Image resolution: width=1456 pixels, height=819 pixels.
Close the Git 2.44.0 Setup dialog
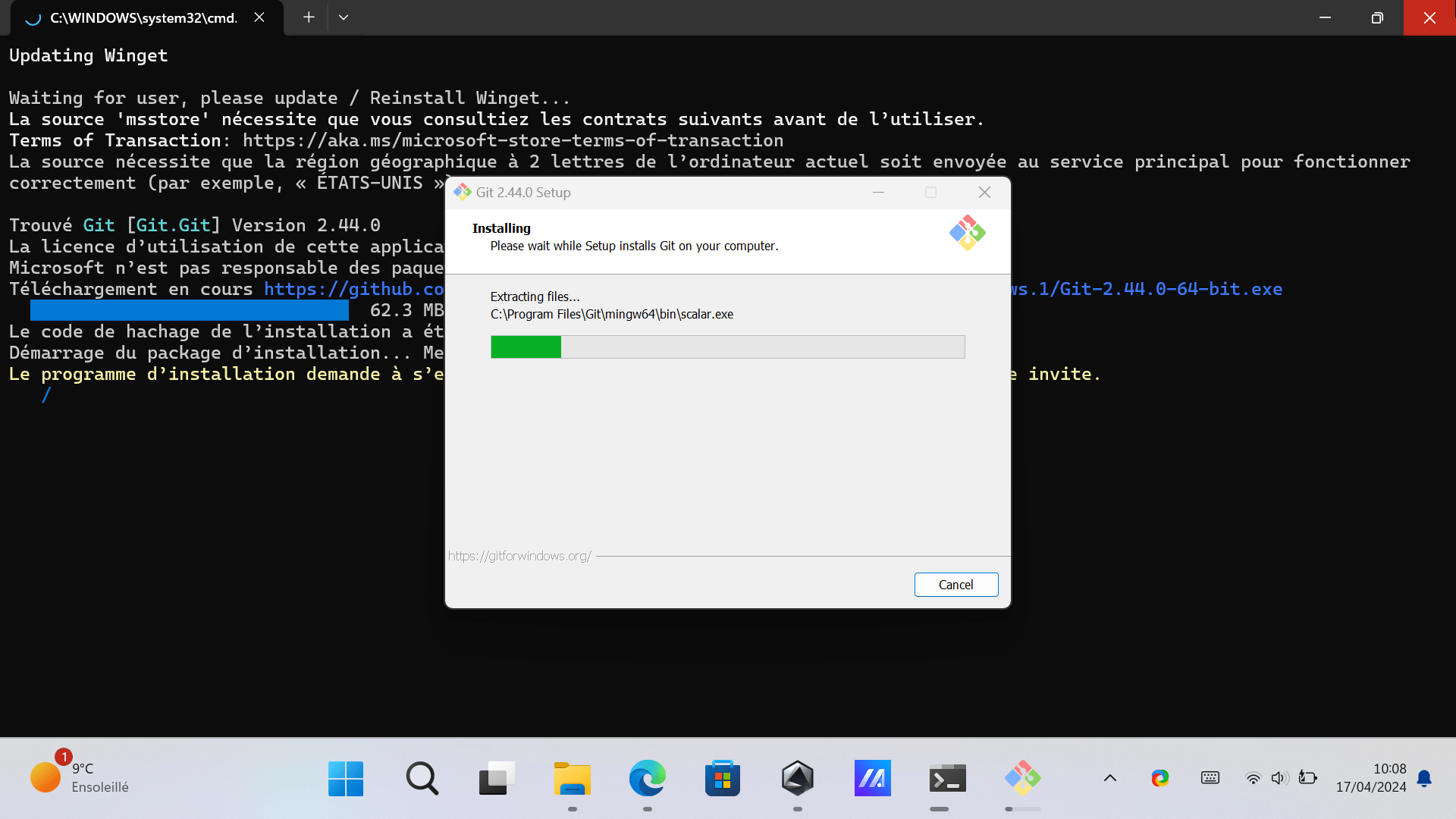pyautogui.click(x=984, y=193)
